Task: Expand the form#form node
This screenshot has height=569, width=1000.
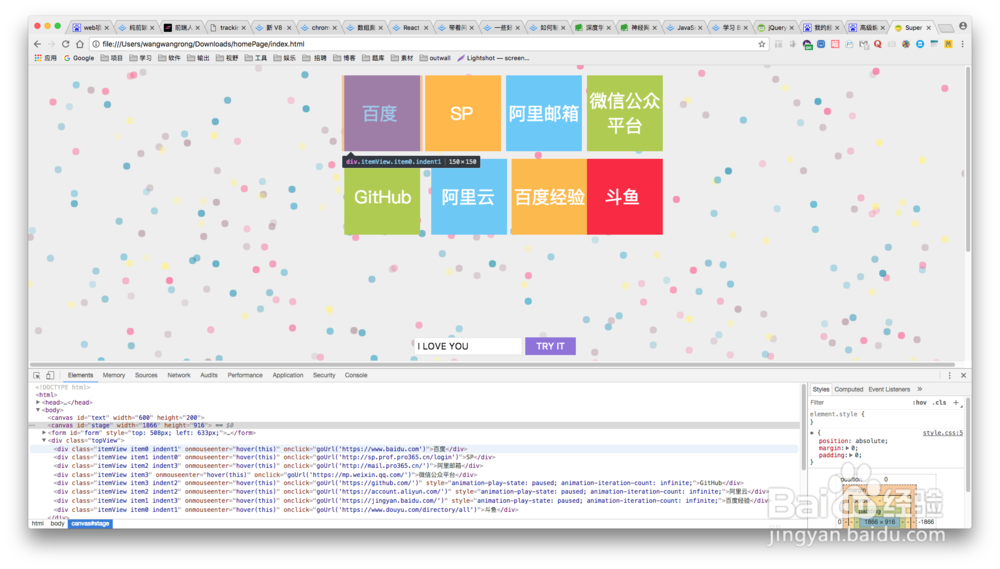Action: point(44,432)
